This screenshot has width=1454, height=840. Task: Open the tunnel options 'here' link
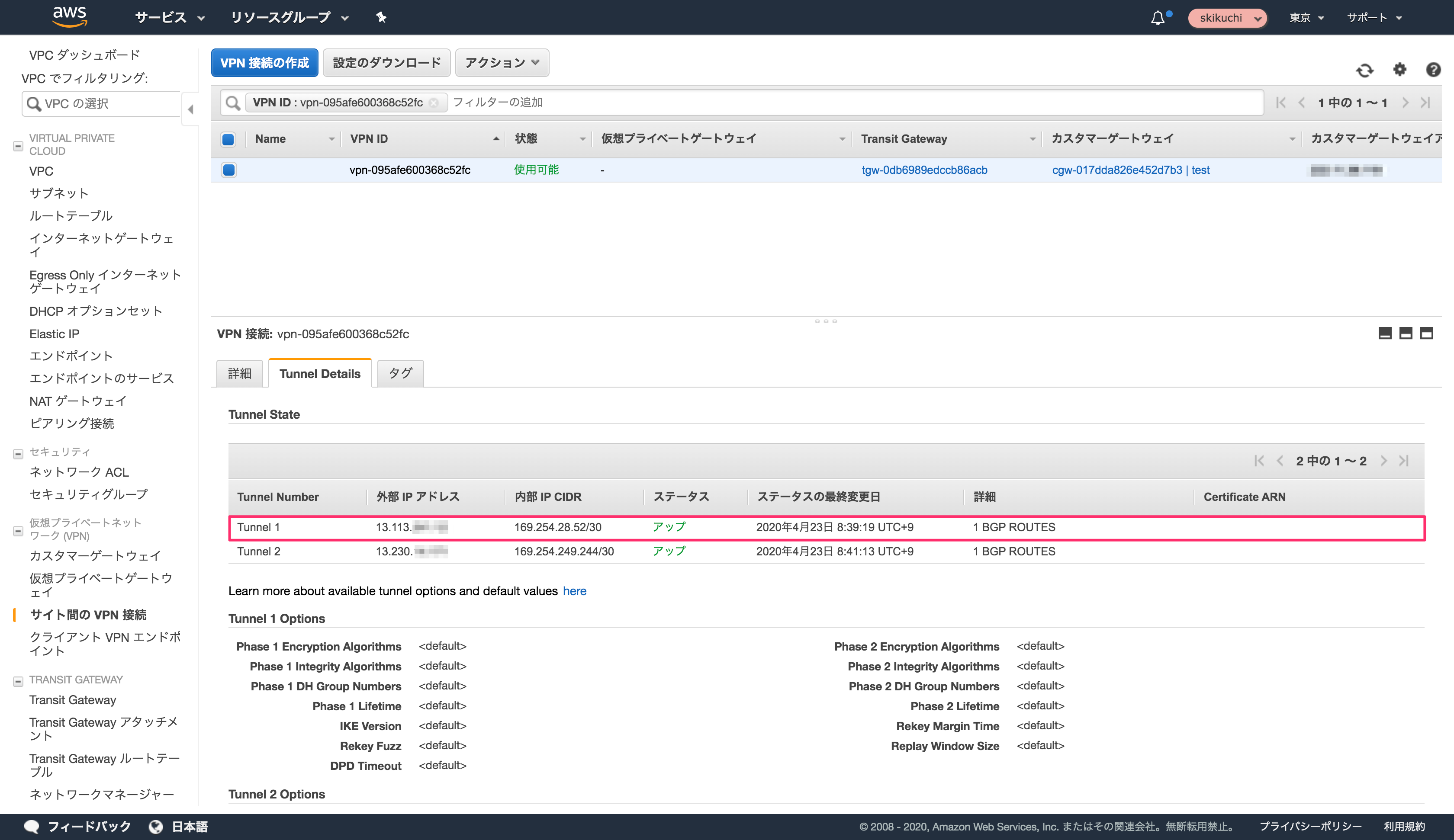point(574,591)
